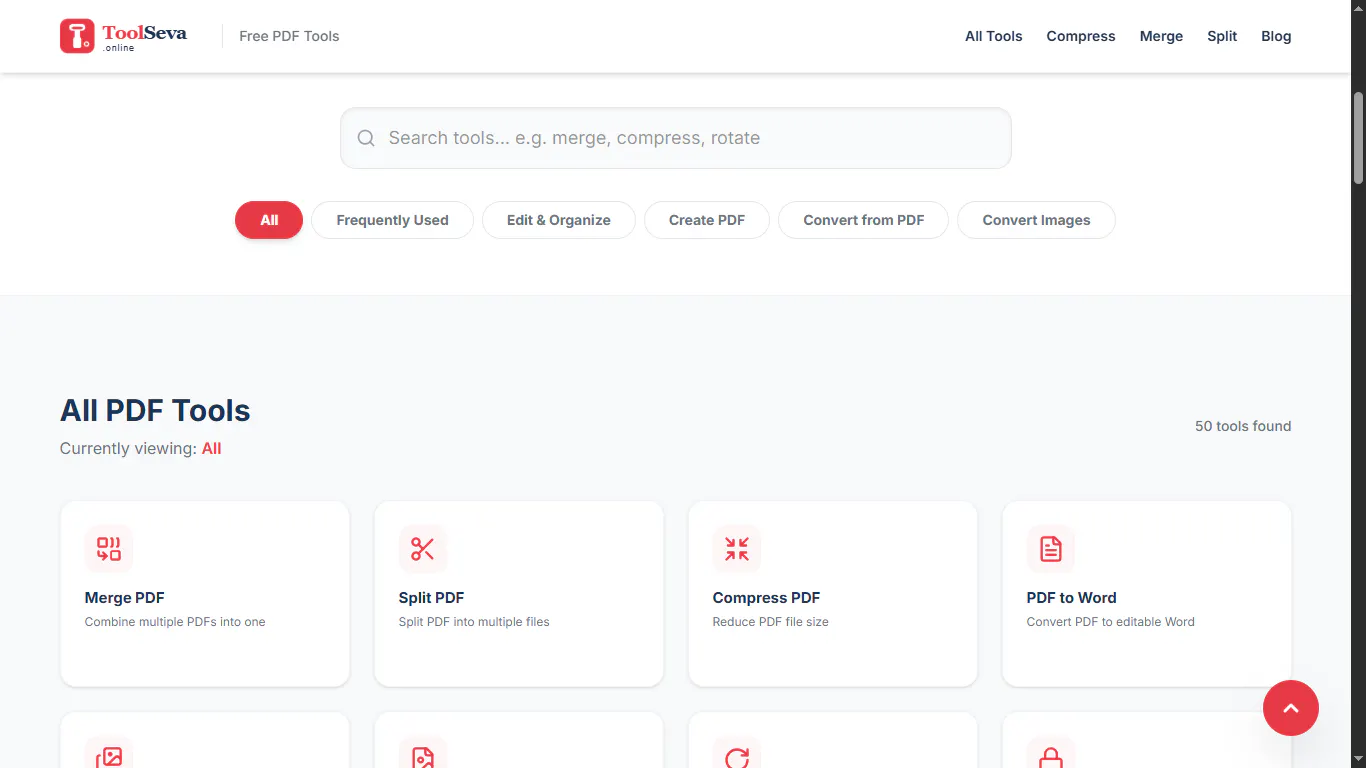Click 'Convert PDF to editable Word' text
The height and width of the screenshot is (768, 1366).
click(1111, 622)
